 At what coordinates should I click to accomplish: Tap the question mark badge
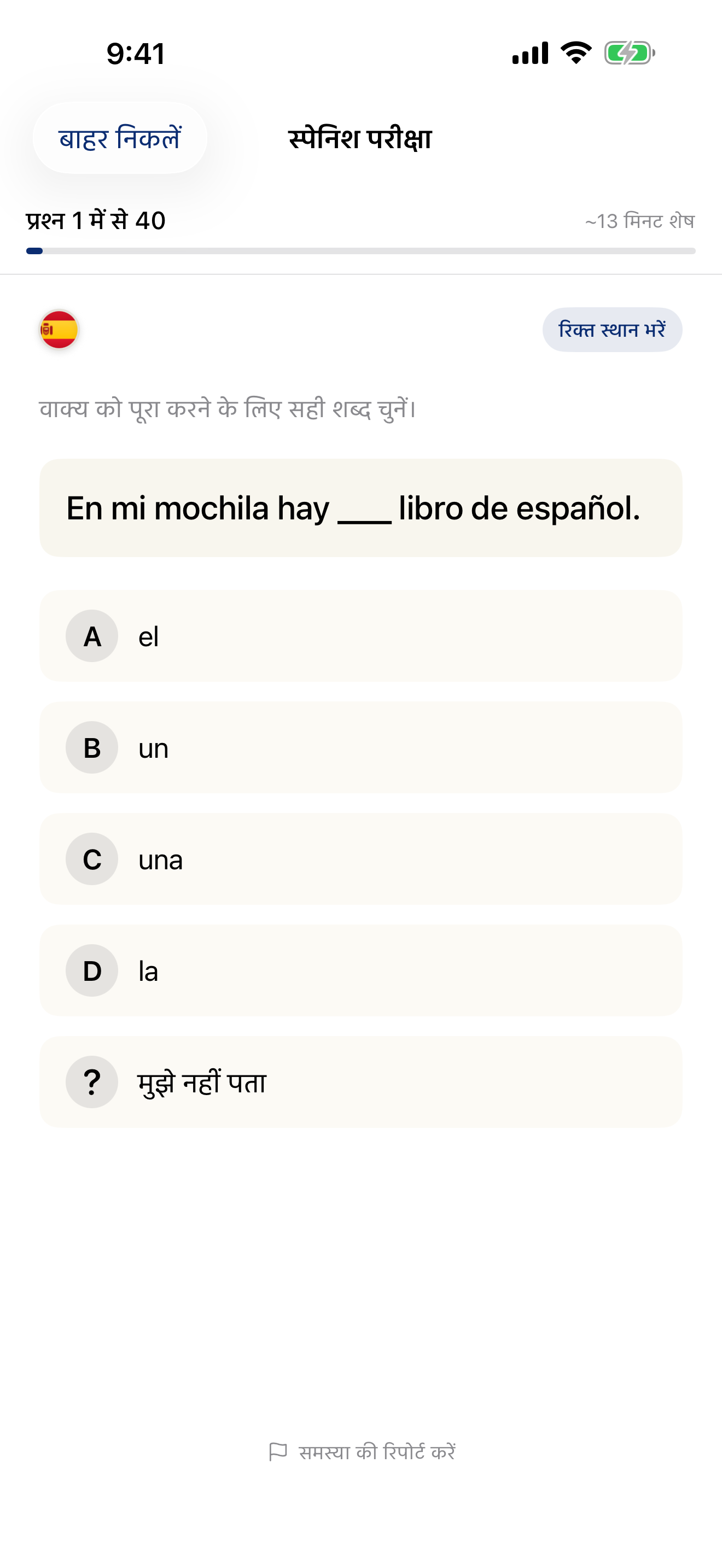tap(92, 1083)
